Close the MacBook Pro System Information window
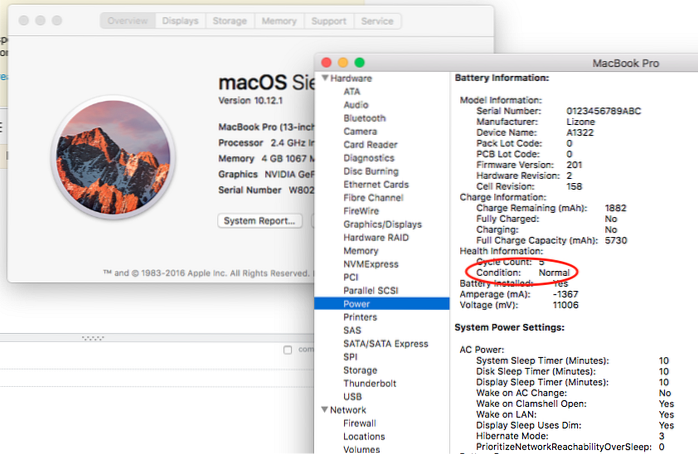Image resolution: width=698 pixels, height=454 pixels. [x=324, y=62]
